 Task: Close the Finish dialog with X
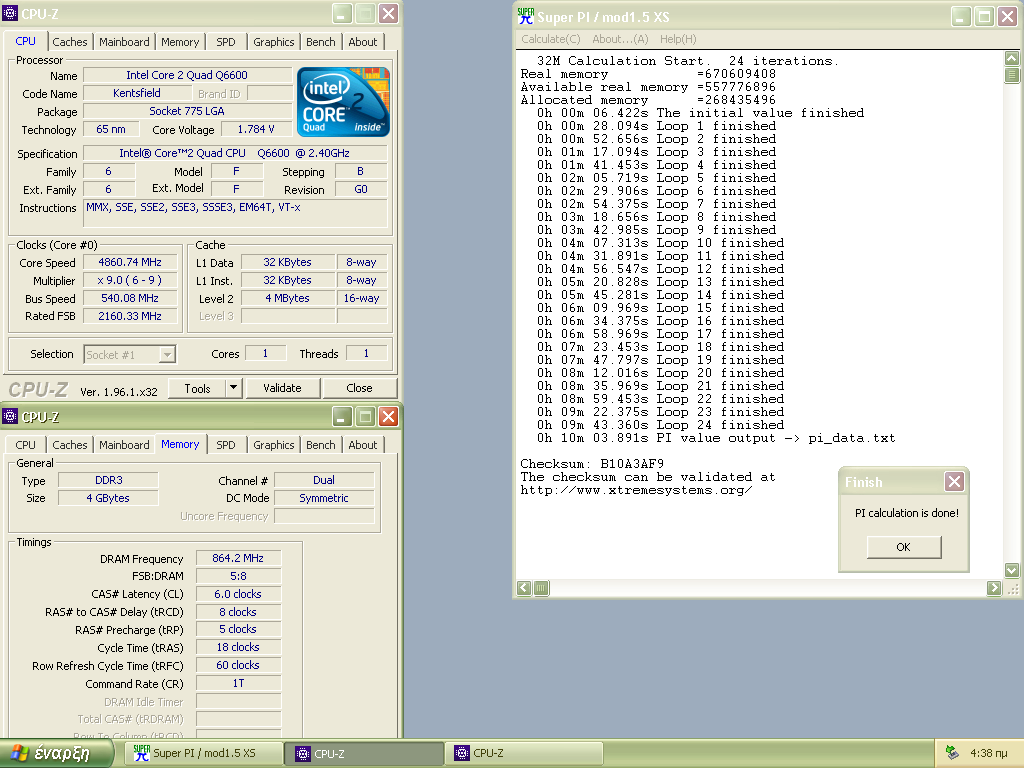coord(954,482)
